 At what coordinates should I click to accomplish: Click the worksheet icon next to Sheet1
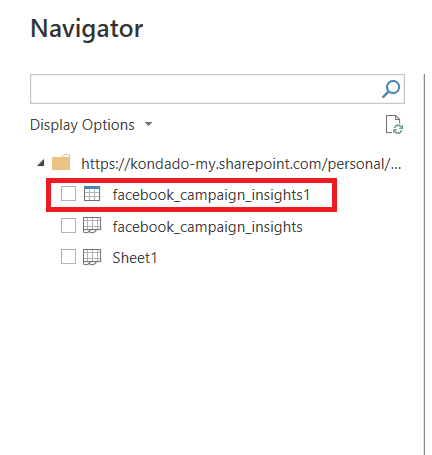point(92,257)
